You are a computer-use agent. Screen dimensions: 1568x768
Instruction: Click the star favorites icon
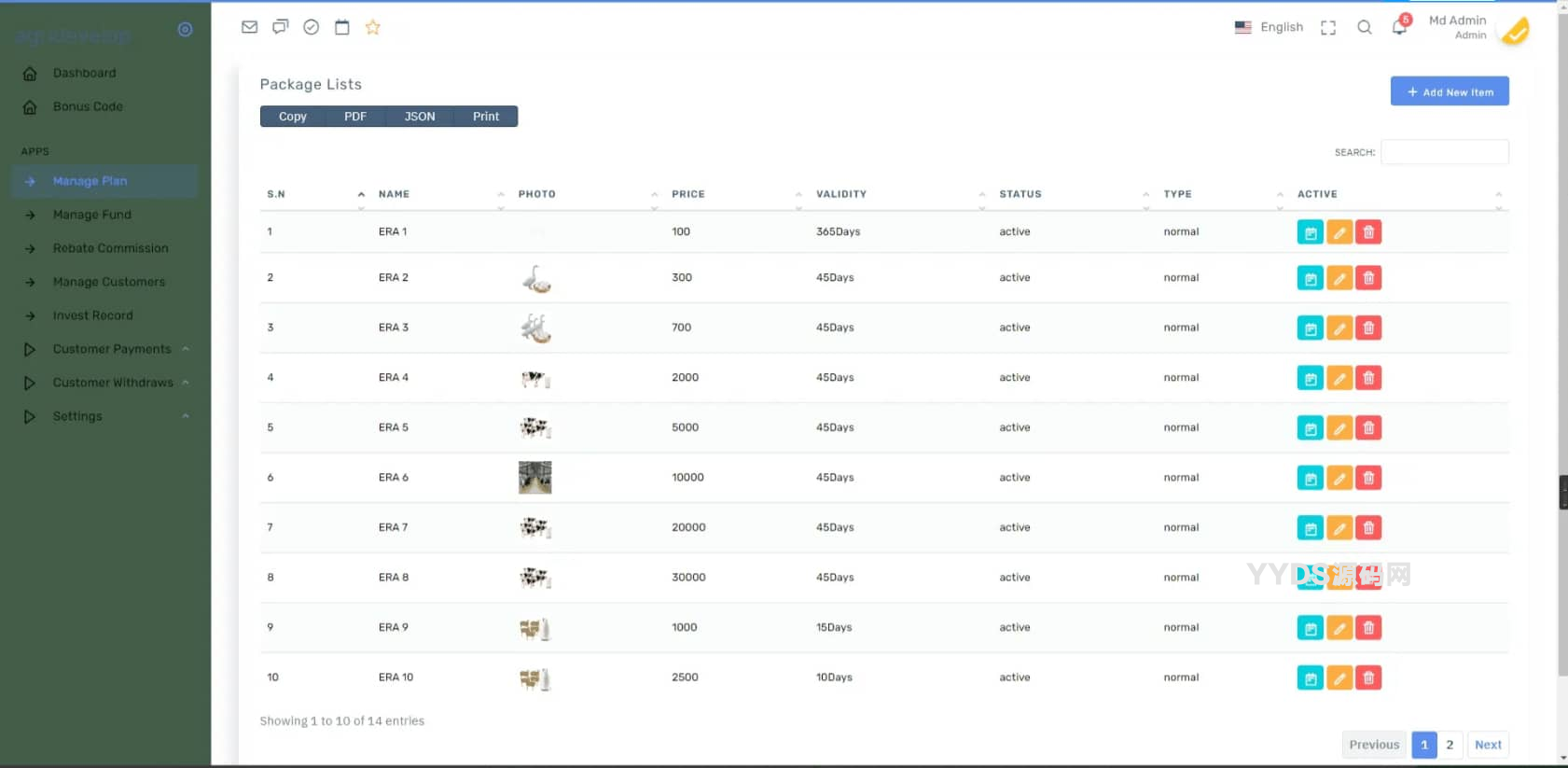[x=373, y=27]
